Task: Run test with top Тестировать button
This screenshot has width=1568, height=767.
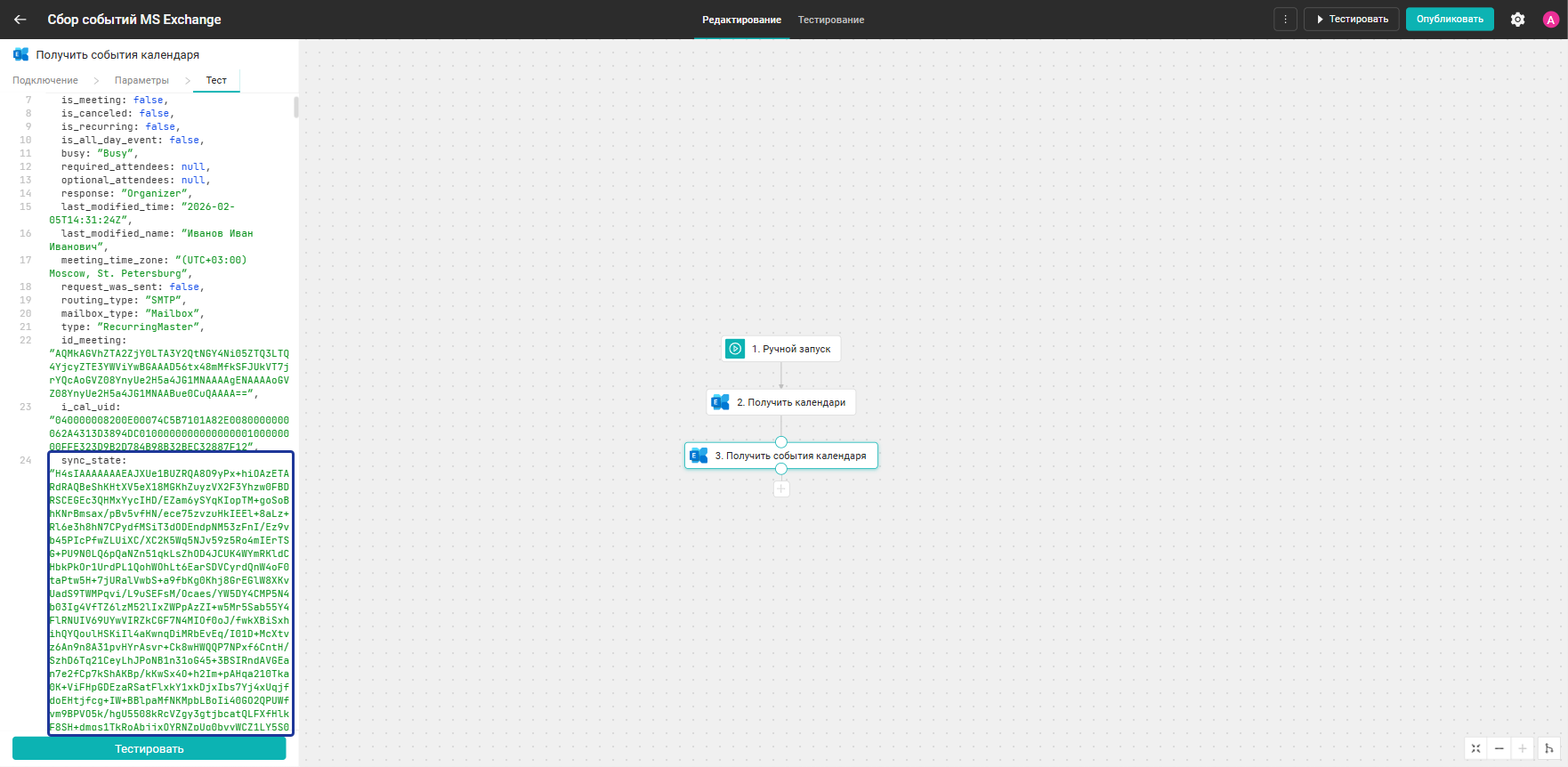Action: [x=1351, y=20]
